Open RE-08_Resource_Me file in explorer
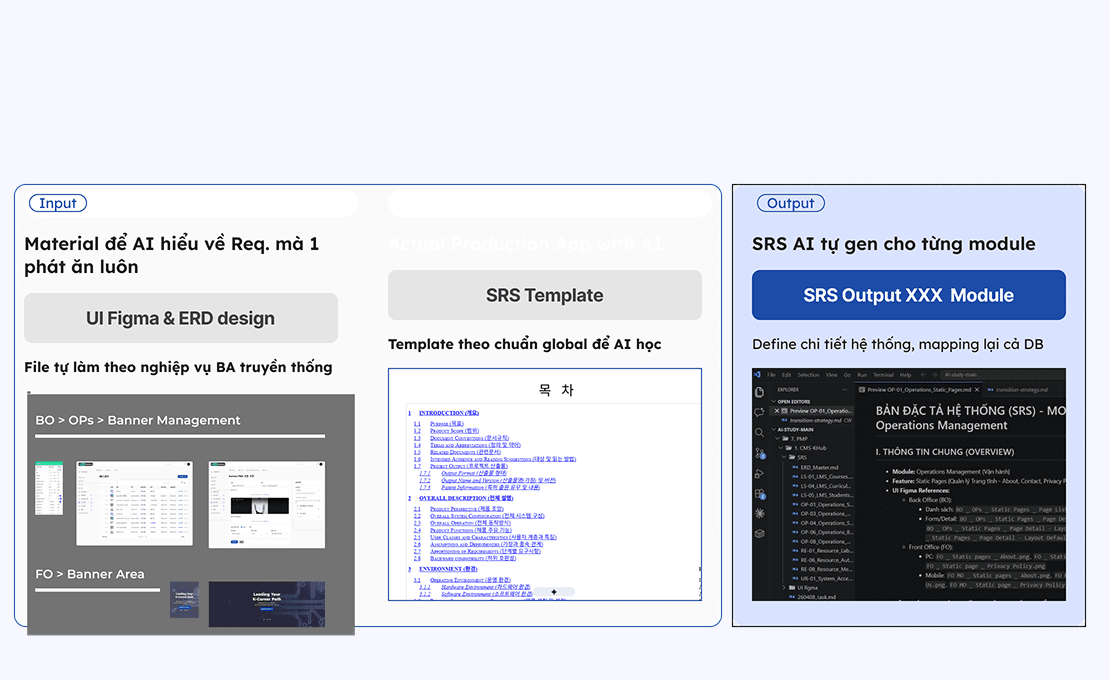Image resolution: width=1110 pixels, height=680 pixels. click(x=821, y=569)
